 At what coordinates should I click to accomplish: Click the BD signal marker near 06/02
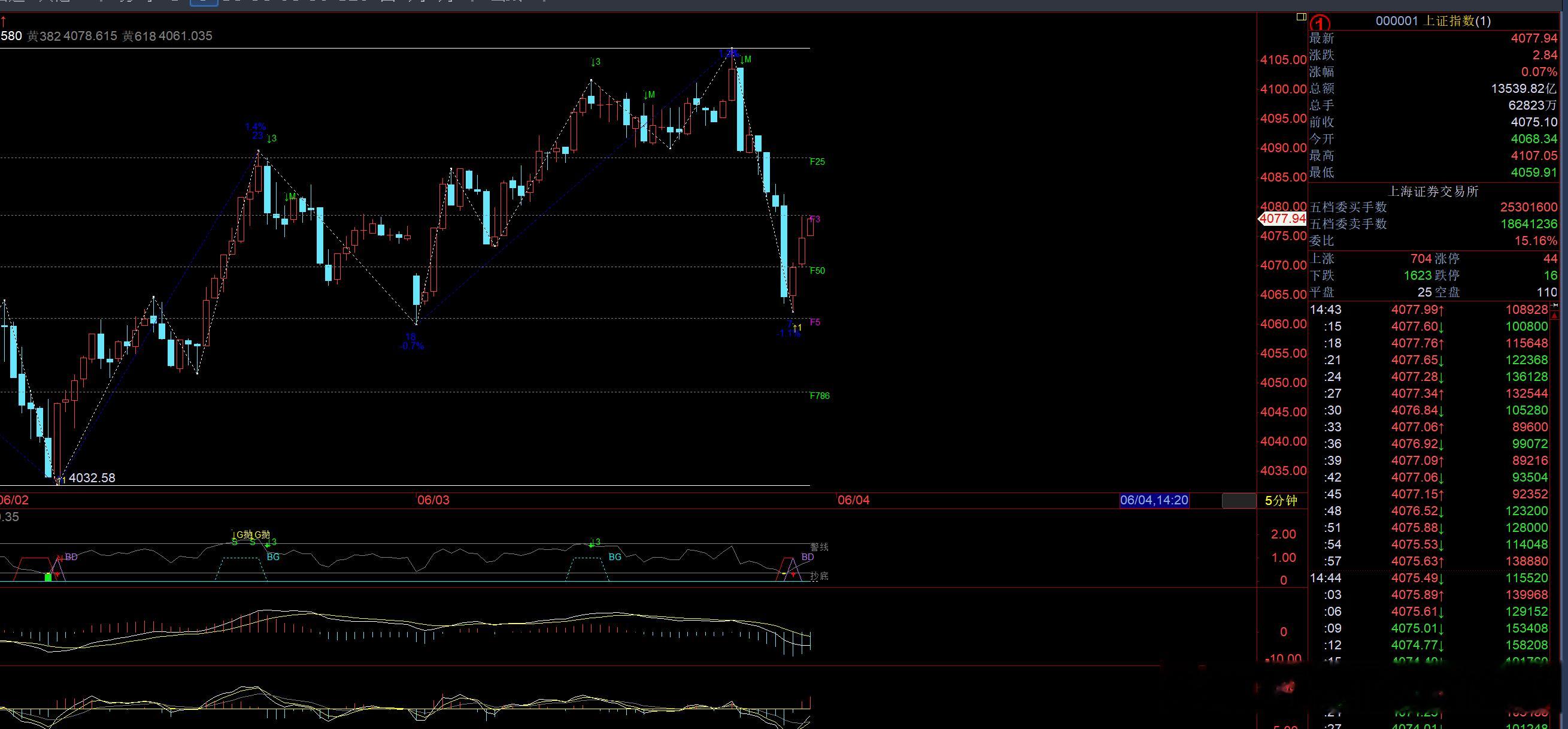click(x=71, y=556)
